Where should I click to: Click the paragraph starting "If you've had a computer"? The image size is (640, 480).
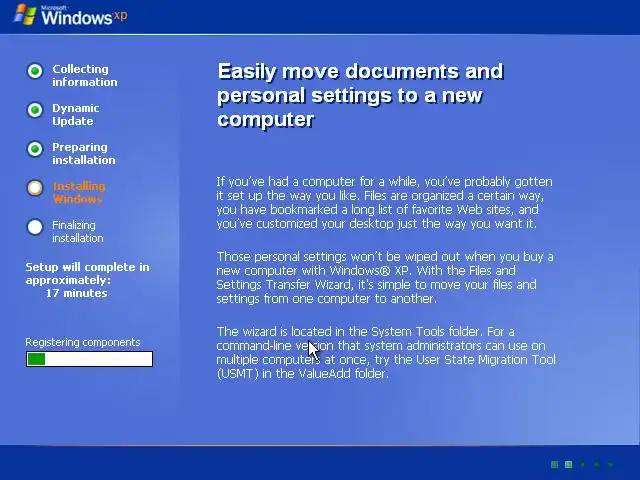click(x=384, y=203)
